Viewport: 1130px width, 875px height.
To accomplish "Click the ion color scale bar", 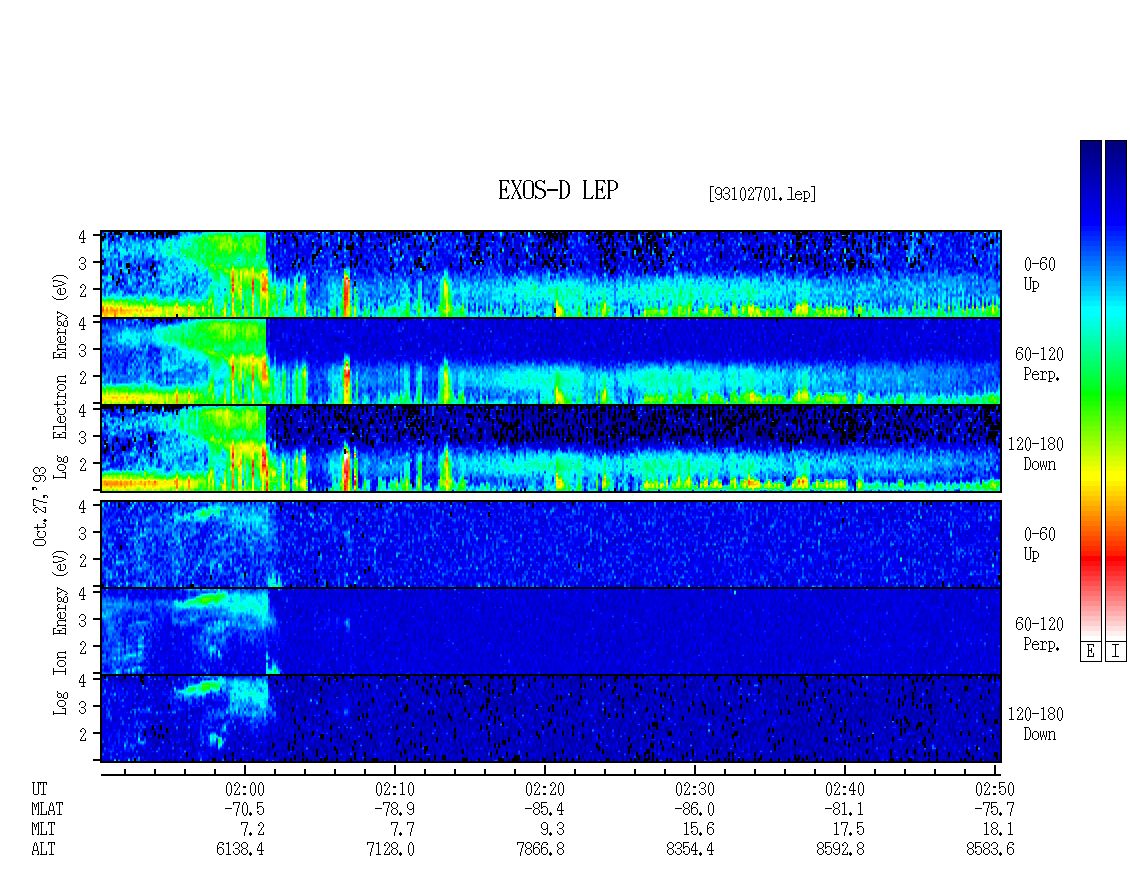I will coord(1116,390).
